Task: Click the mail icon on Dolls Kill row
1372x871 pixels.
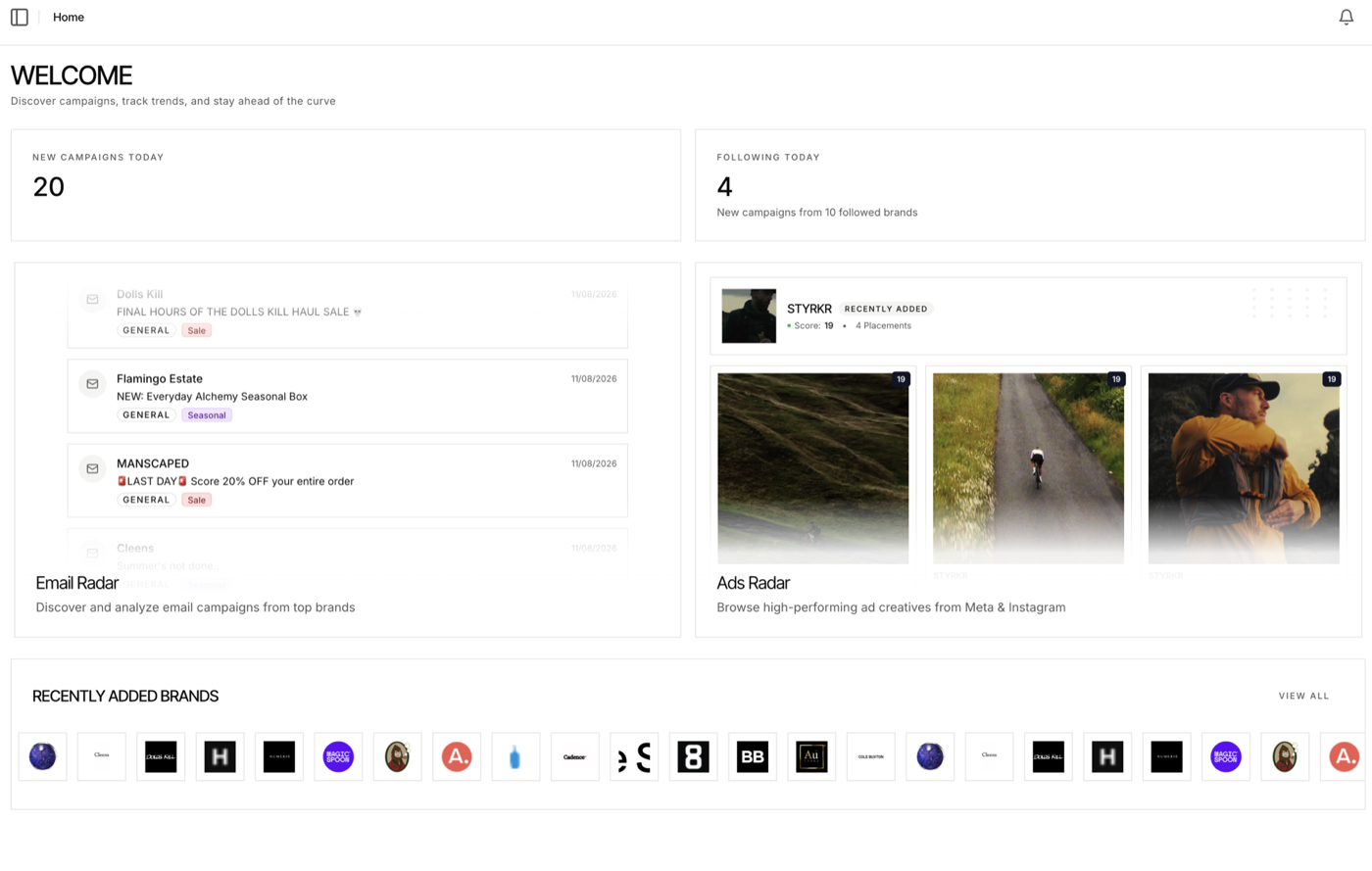Action: click(92, 299)
